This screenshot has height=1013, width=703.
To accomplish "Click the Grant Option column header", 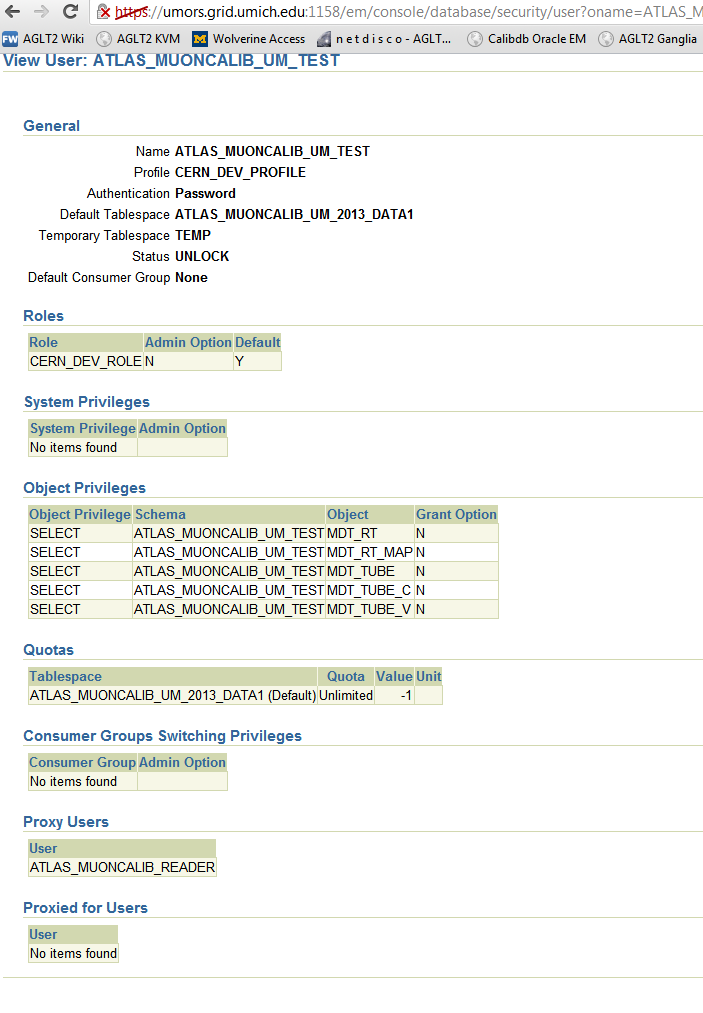I will click(x=456, y=514).
